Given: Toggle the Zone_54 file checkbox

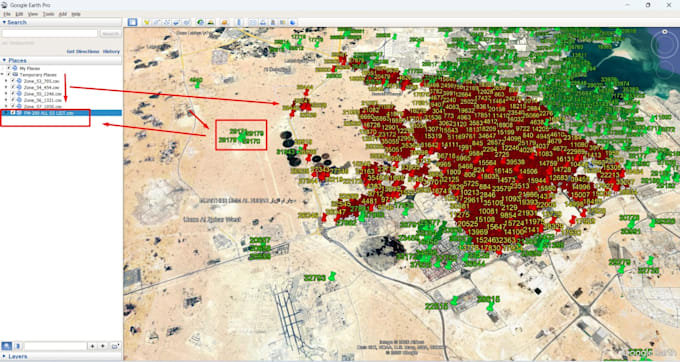Looking at the screenshot, I should (x=13, y=87).
